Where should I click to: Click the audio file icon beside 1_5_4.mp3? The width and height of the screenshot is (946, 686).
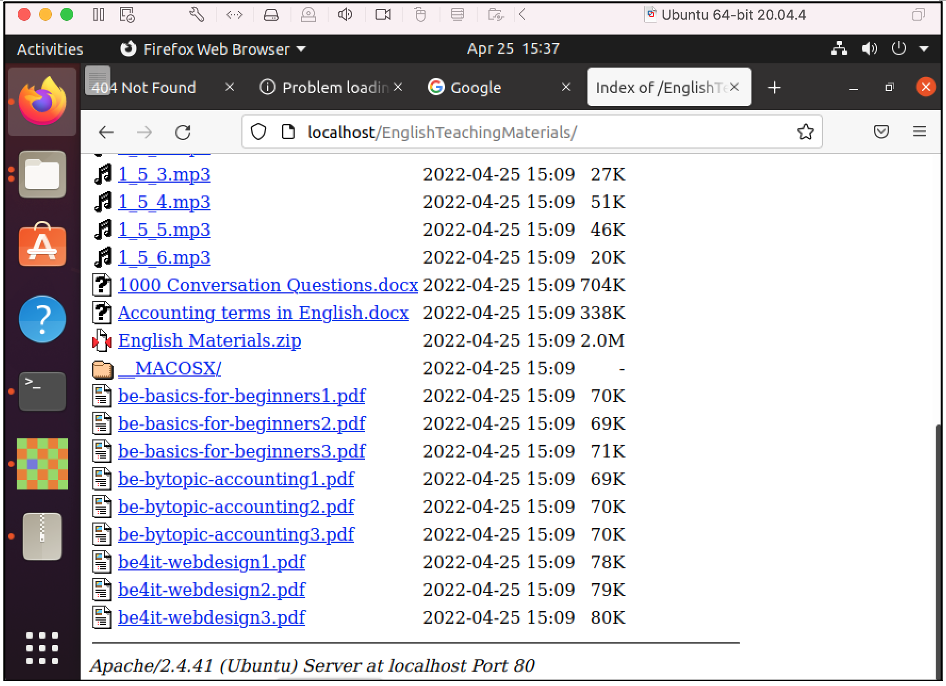tap(102, 202)
